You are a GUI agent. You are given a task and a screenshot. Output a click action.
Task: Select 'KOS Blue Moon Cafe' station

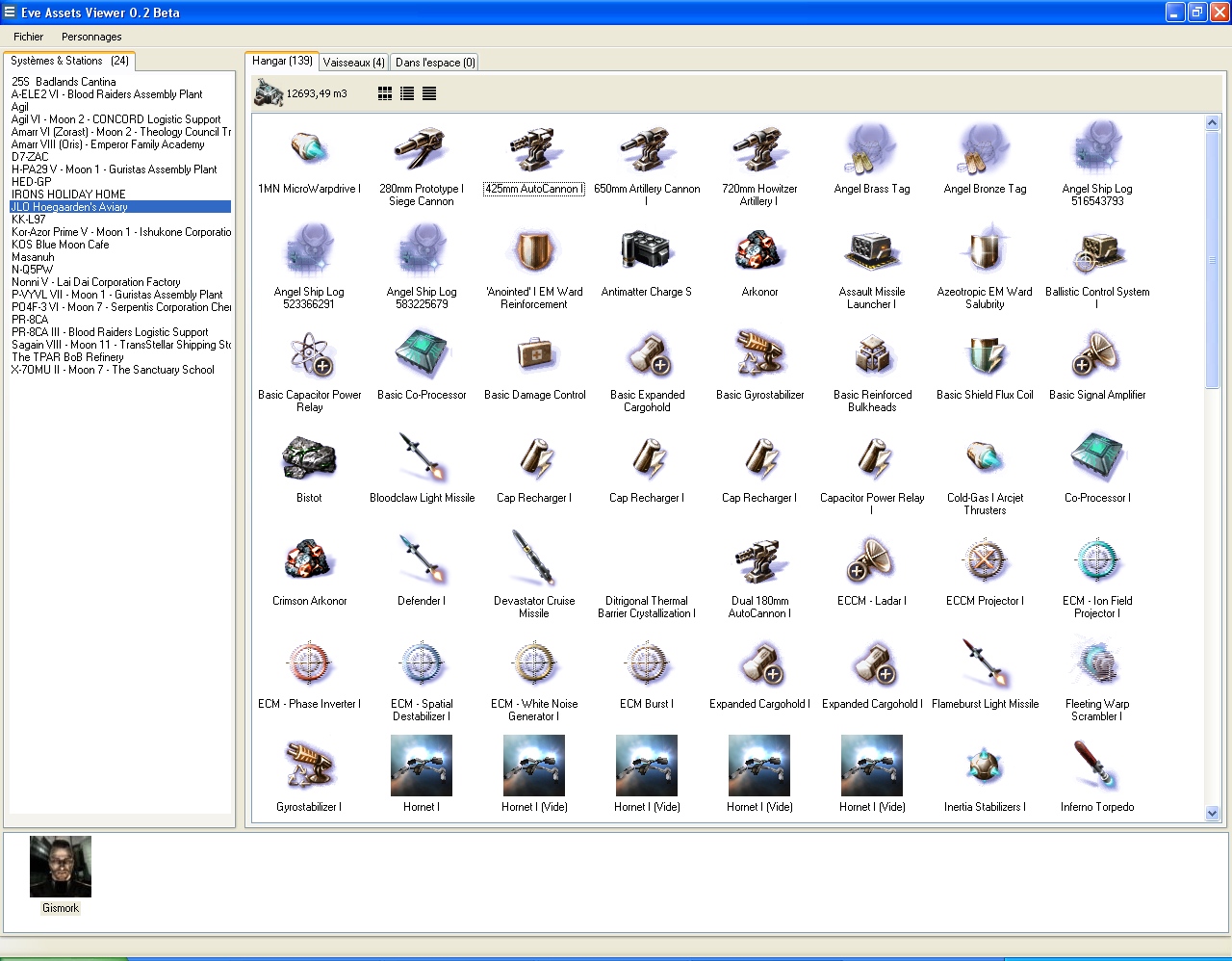click(61, 245)
